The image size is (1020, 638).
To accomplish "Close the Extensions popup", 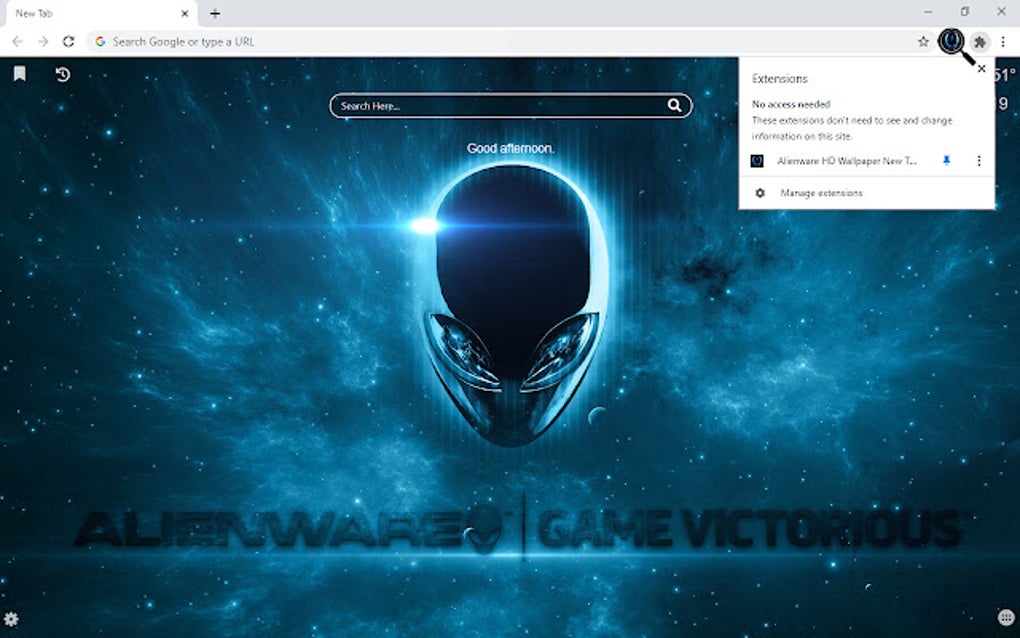I will click(981, 69).
